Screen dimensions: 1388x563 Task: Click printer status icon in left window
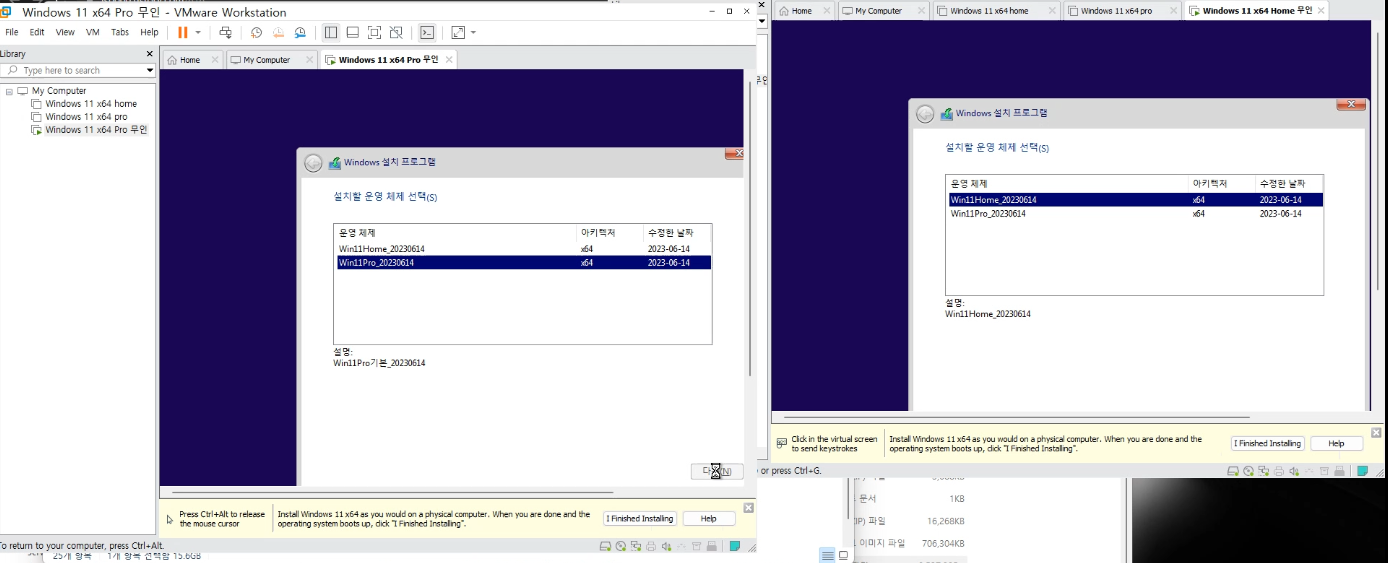pos(651,546)
